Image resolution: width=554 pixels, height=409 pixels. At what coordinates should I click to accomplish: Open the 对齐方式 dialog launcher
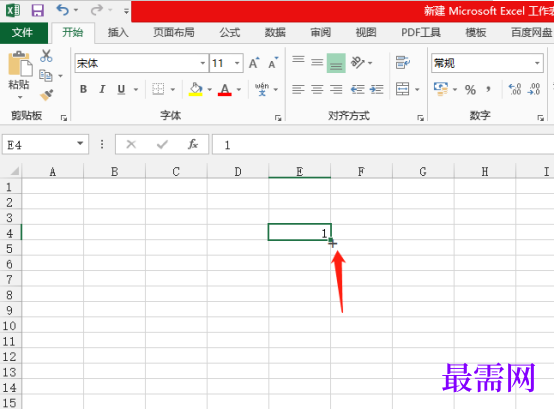(420, 118)
